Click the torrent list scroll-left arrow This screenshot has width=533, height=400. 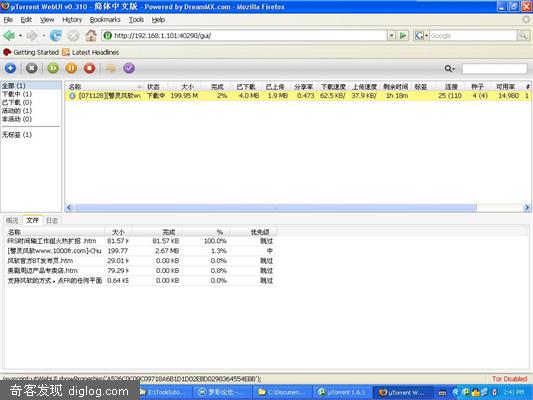69,208
